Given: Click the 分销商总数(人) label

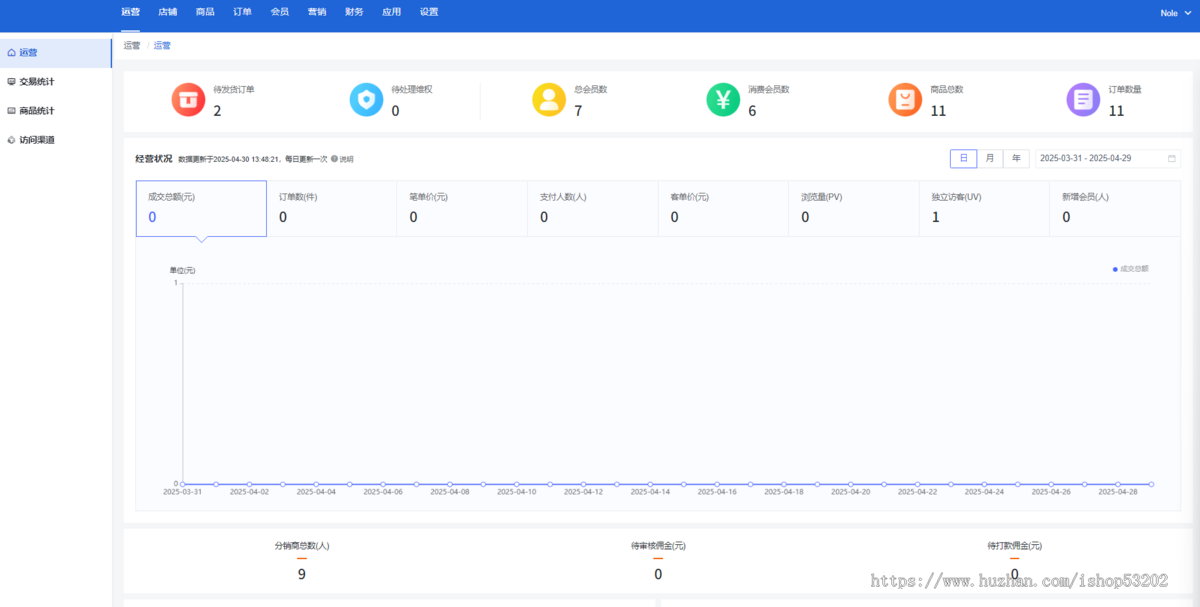Looking at the screenshot, I should point(302,546).
